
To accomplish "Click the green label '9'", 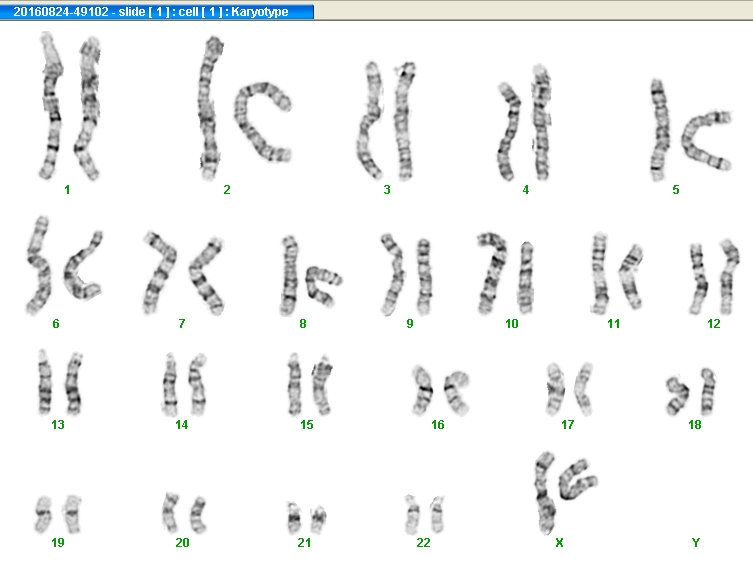I will [410, 324].
